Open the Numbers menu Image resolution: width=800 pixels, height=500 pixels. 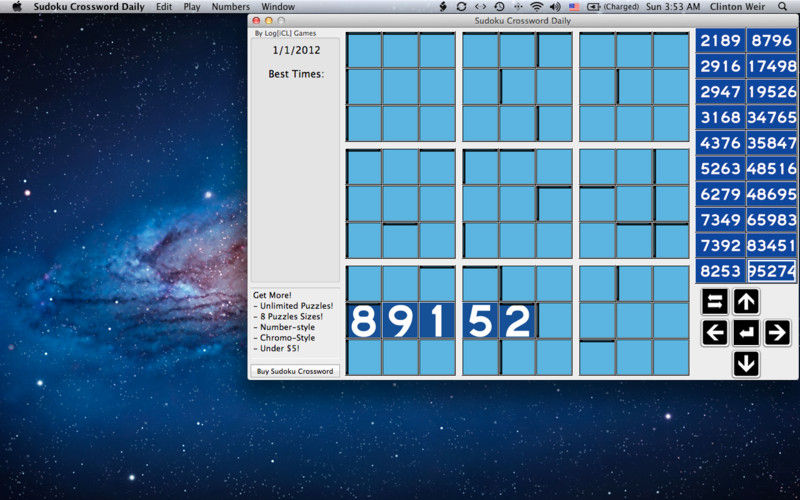click(x=231, y=7)
